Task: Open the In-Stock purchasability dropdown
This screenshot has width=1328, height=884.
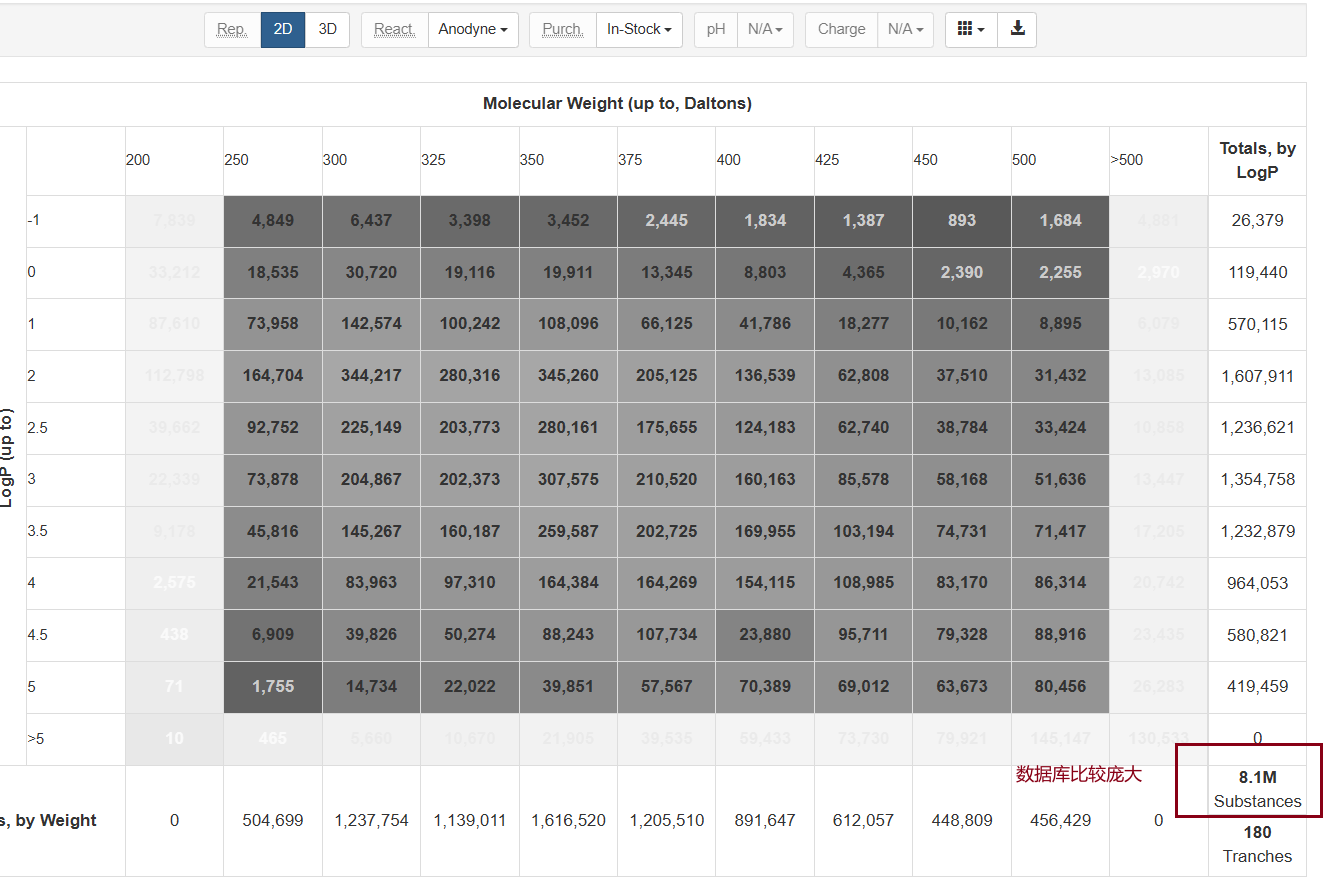Action: (x=639, y=29)
